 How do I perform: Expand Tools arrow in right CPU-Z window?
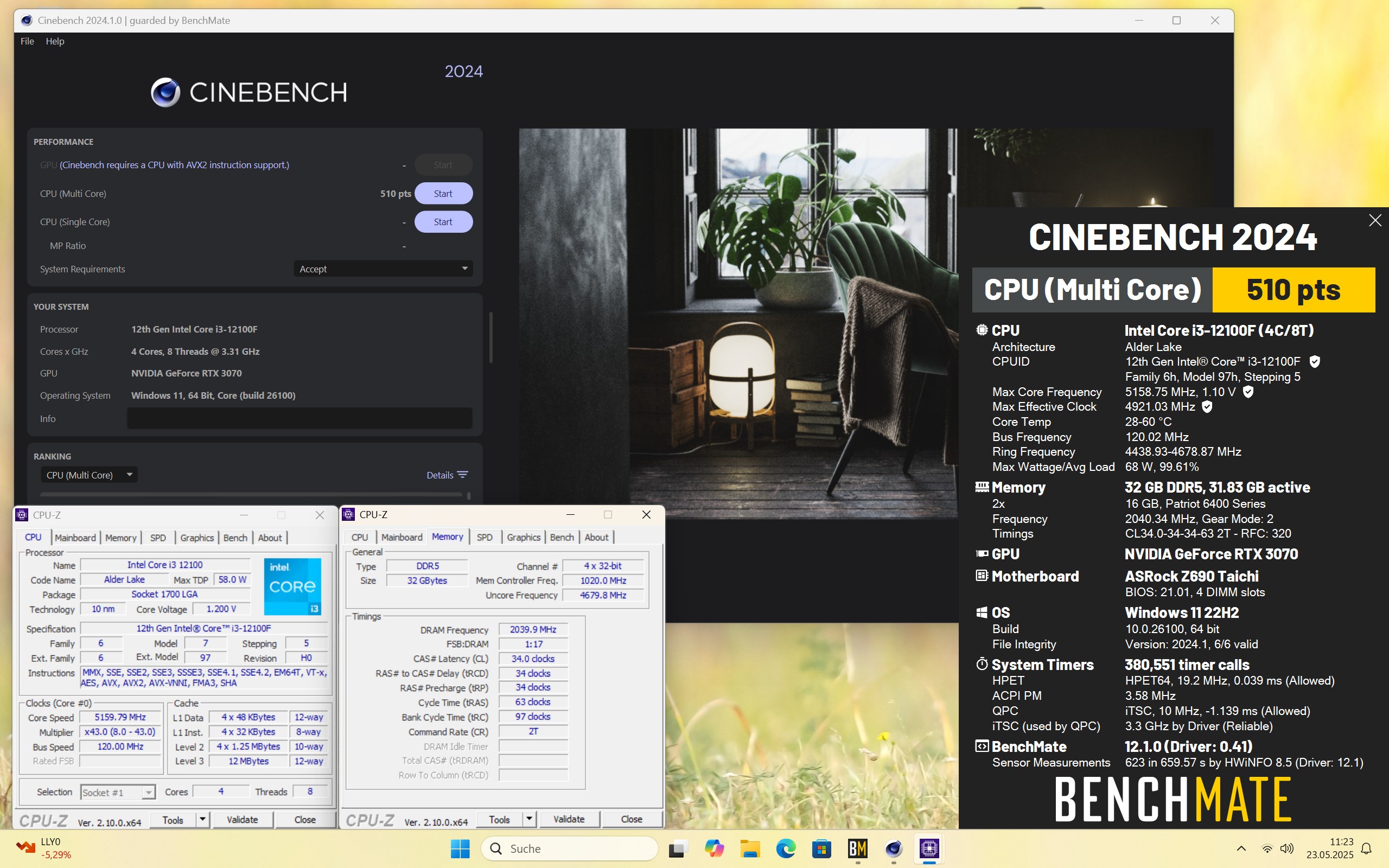(528, 819)
